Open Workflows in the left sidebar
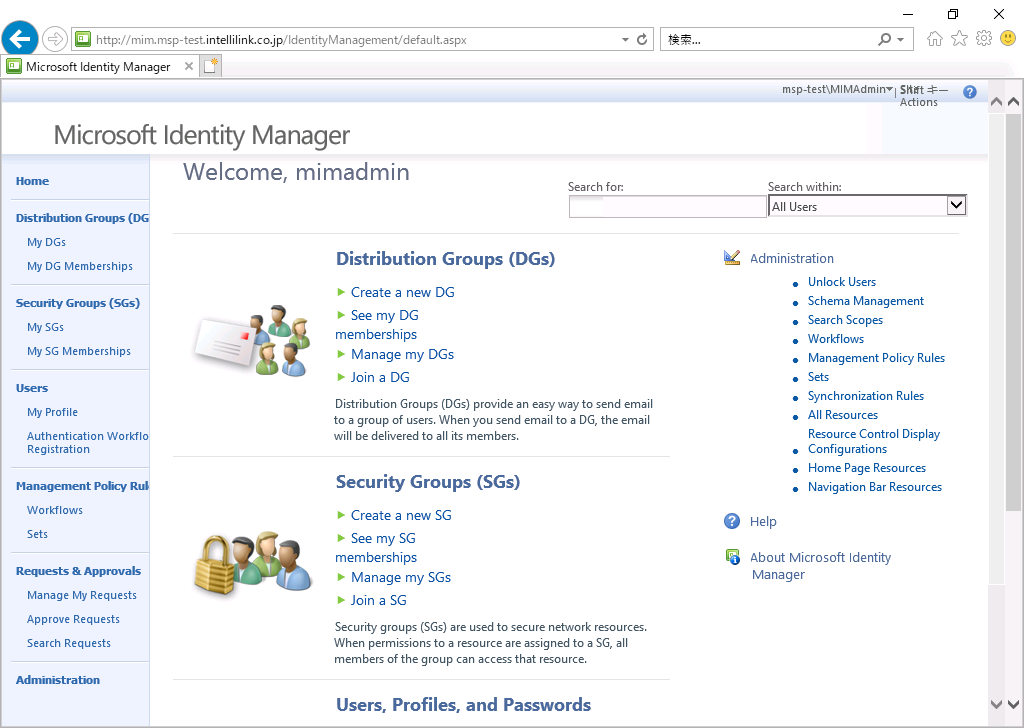Screen dimensions: 1024x728 point(55,510)
